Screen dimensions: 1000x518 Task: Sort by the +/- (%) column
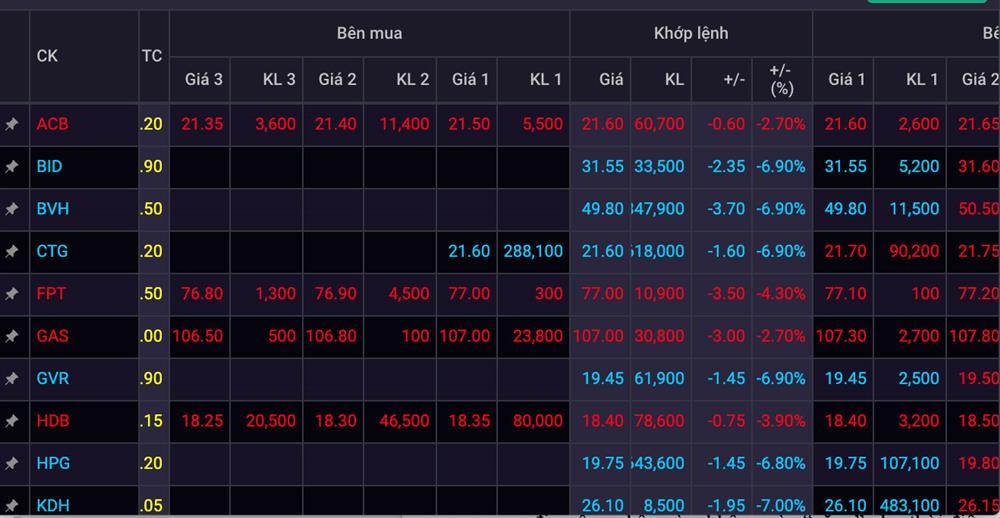click(x=781, y=79)
